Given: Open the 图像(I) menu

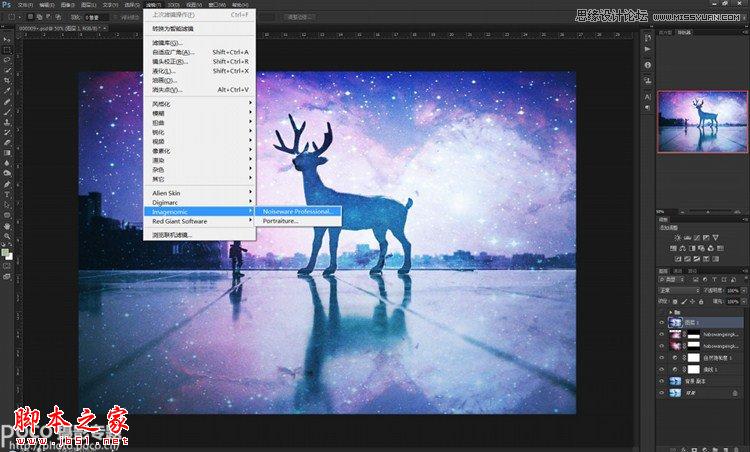Looking at the screenshot, I should tap(67, 5).
